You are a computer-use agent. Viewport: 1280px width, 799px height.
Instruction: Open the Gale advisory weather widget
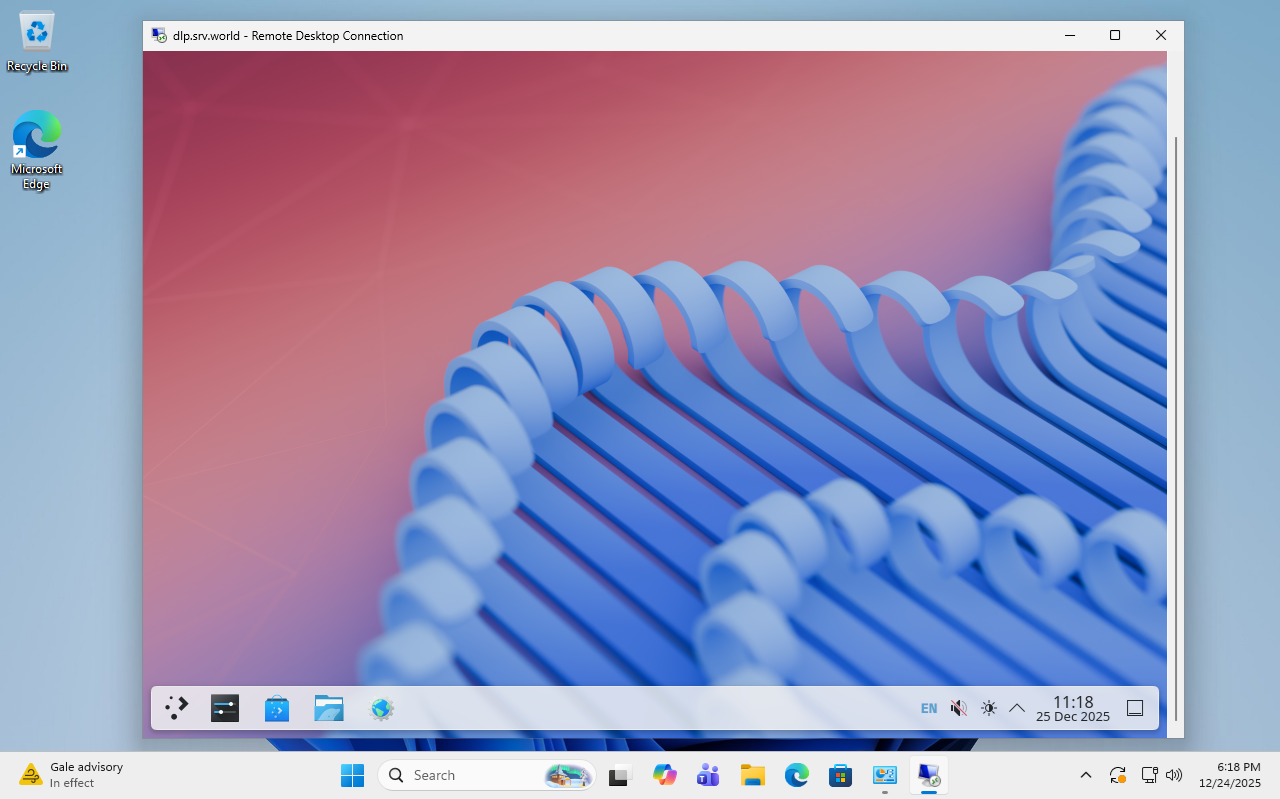coord(70,774)
